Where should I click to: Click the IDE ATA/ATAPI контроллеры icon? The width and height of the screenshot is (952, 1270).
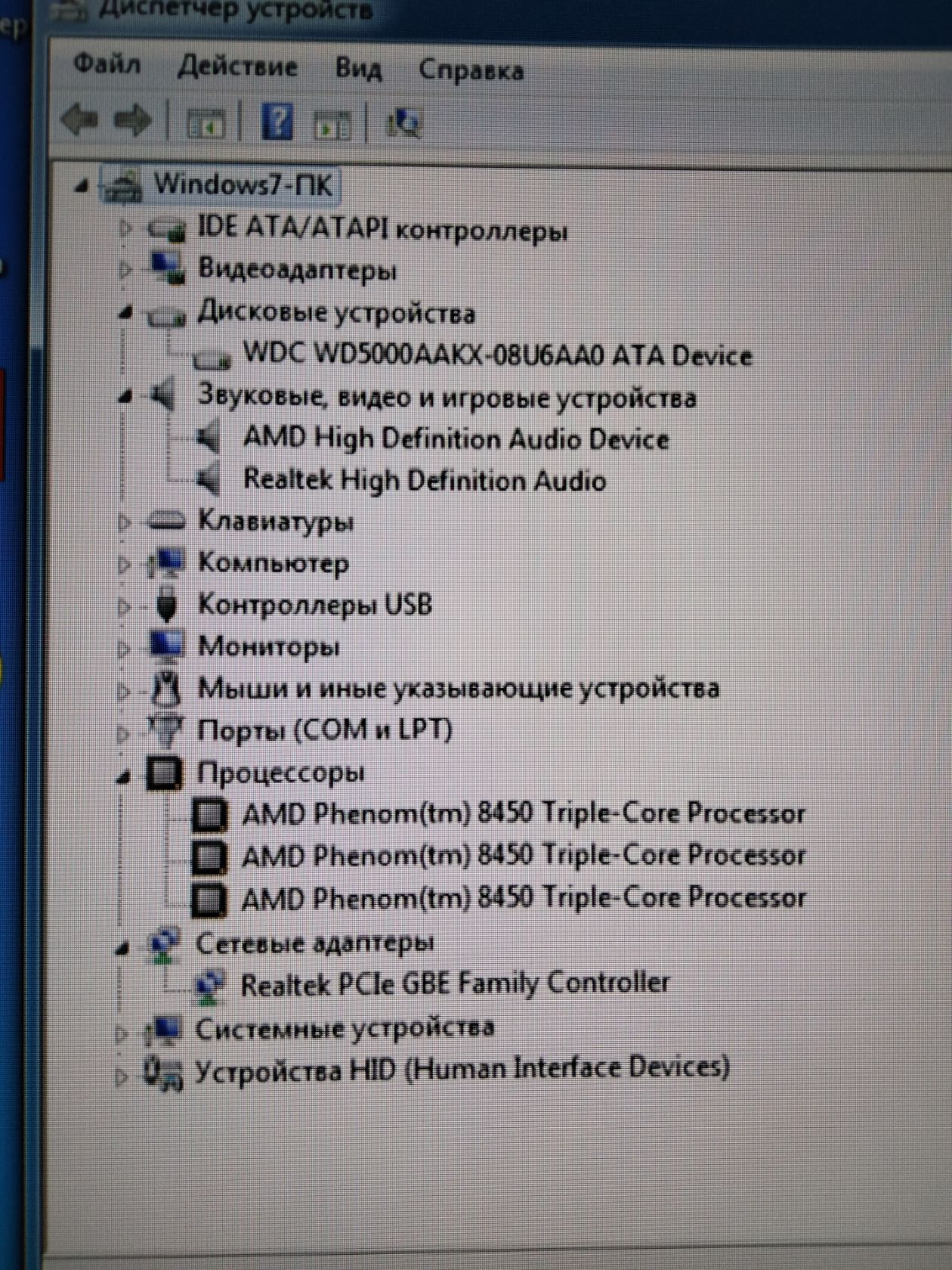tap(165, 228)
